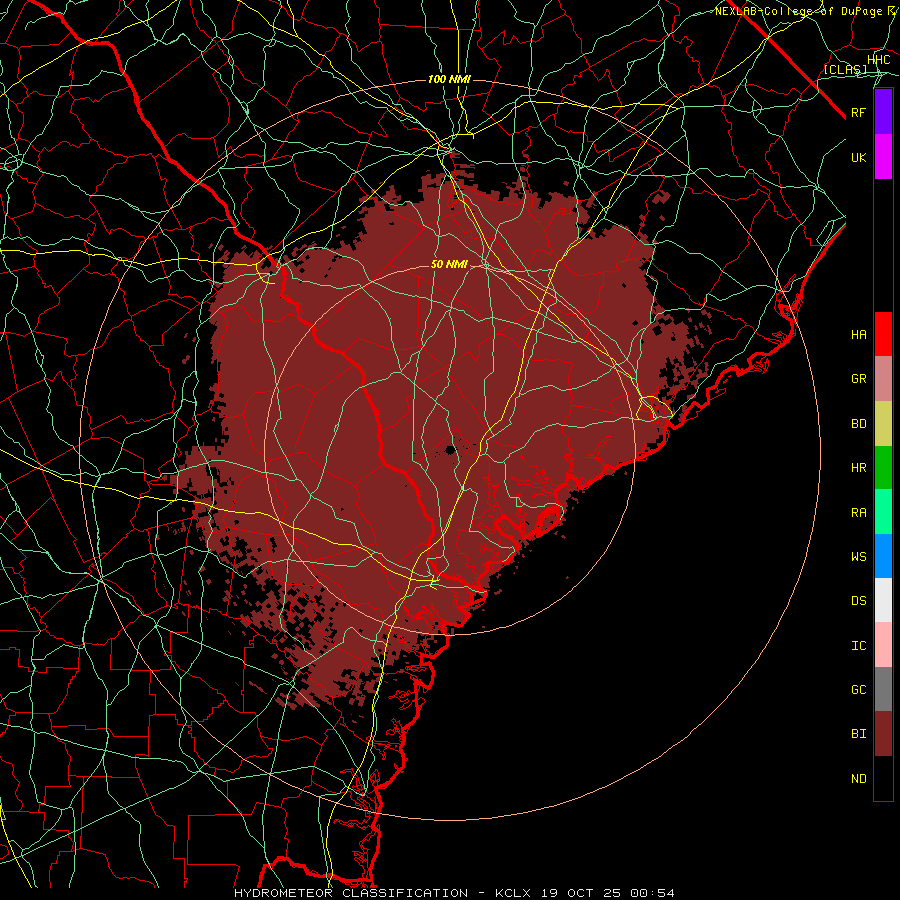
Task: Click the magenta UK color swatch
Action: coord(883,157)
